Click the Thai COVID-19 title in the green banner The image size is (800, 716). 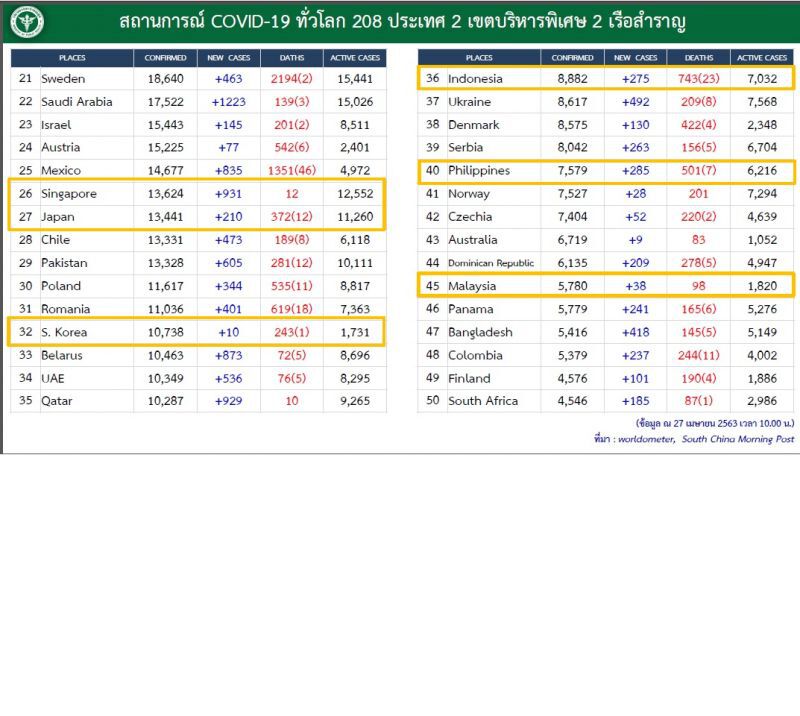click(402, 21)
